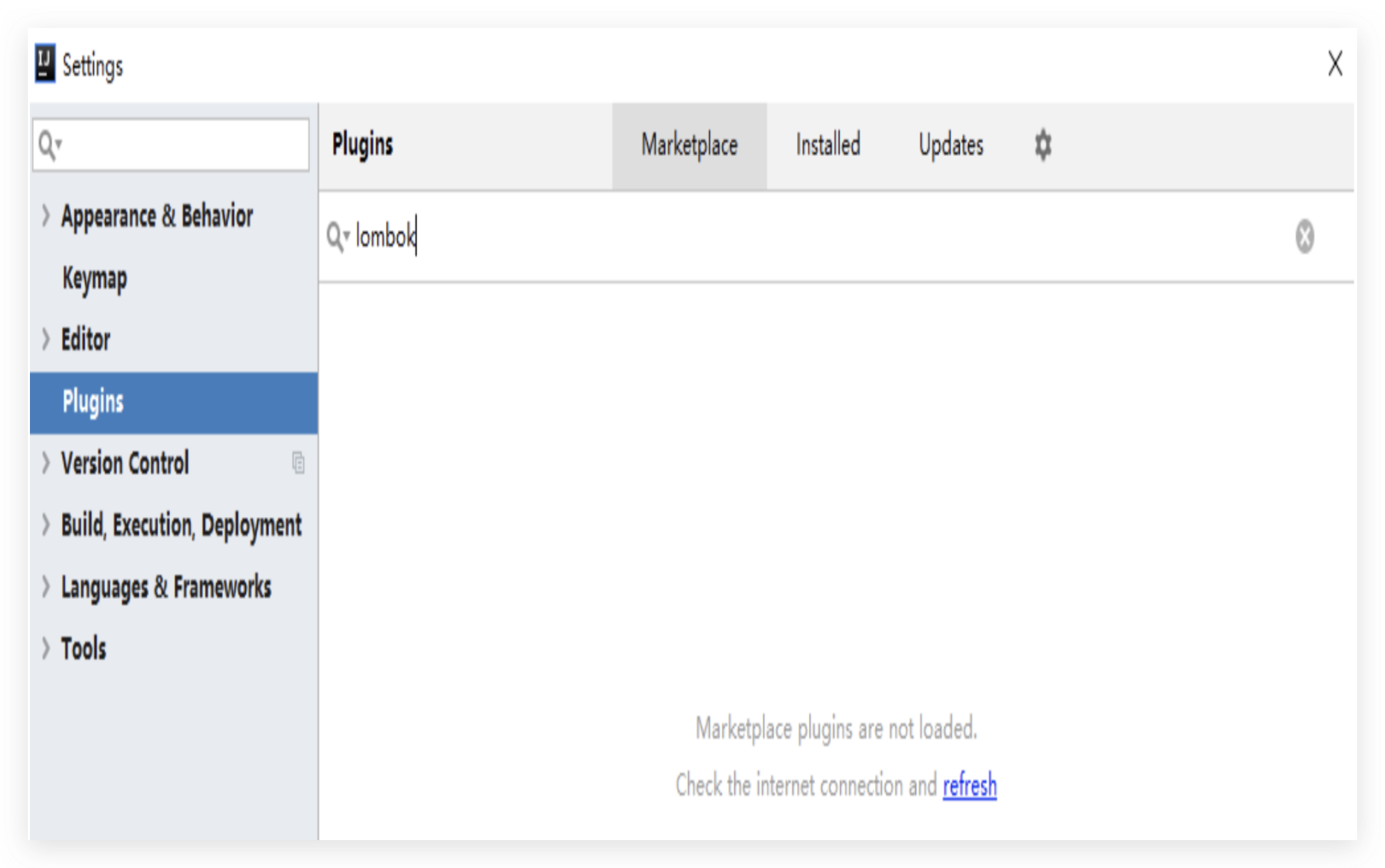Select the Tools label
1385x868 pixels.
click(84, 649)
